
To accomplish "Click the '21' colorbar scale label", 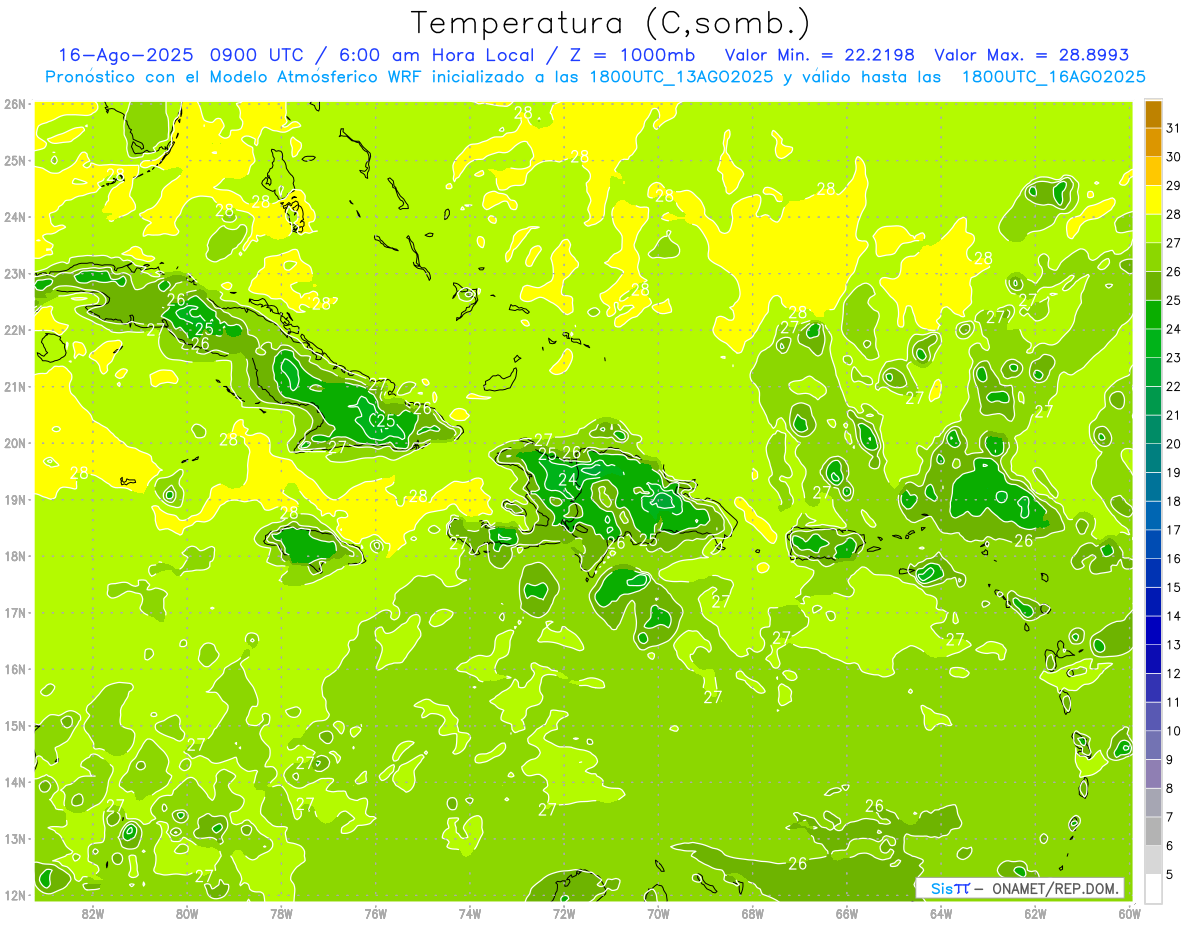I will 1174,415.
